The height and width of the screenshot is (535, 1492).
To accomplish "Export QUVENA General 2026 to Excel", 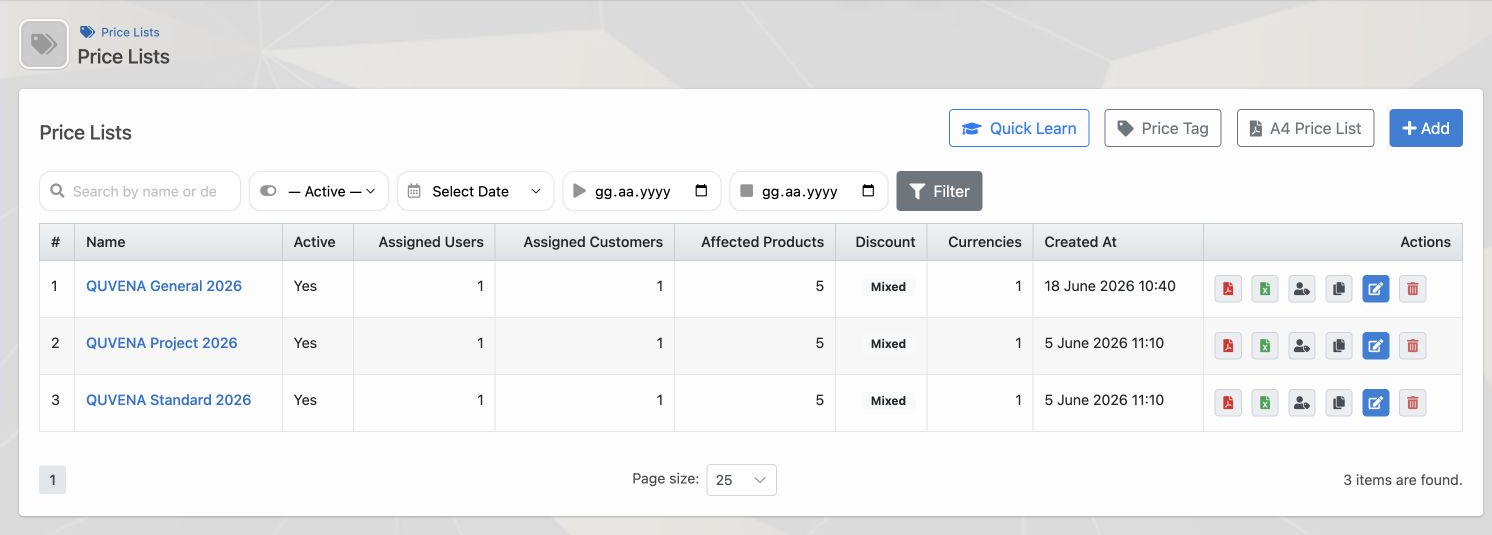I will click(1265, 289).
